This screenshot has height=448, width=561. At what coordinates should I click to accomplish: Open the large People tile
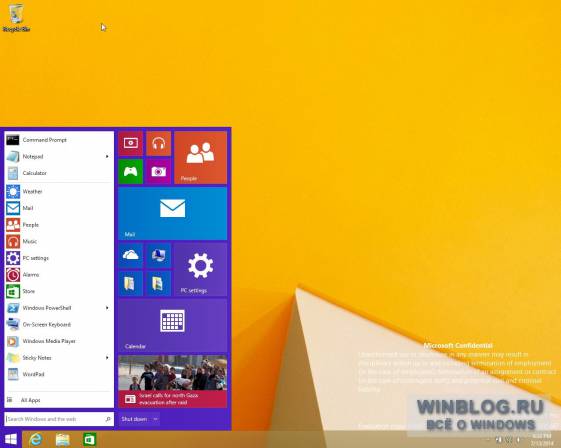click(200, 157)
